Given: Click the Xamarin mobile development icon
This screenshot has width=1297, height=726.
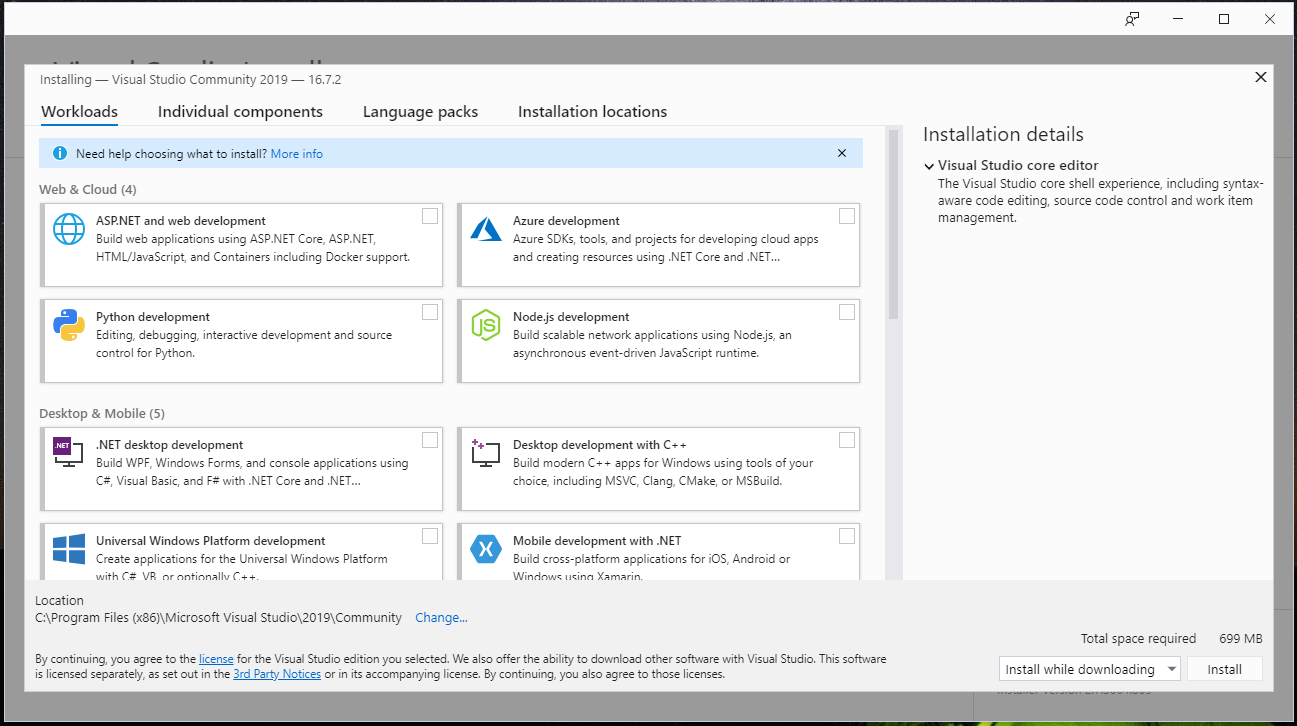Looking at the screenshot, I should pos(486,549).
